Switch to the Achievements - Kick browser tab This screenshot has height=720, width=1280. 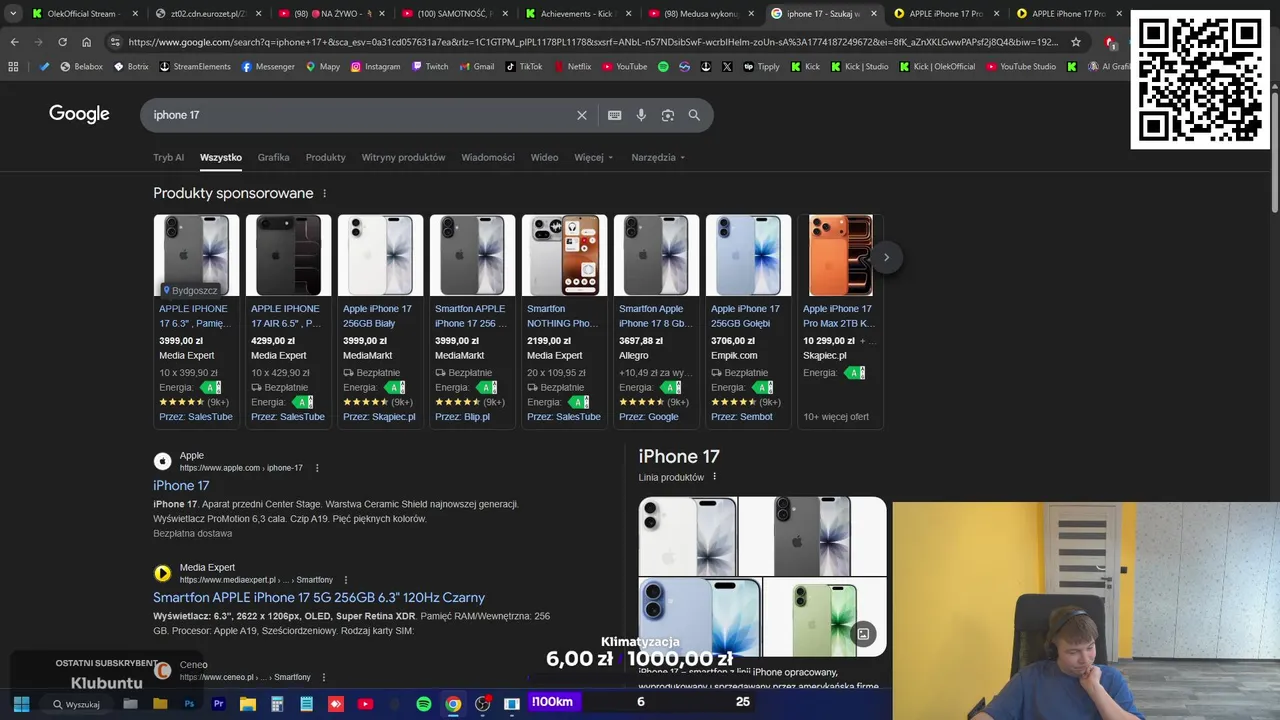click(x=576, y=14)
